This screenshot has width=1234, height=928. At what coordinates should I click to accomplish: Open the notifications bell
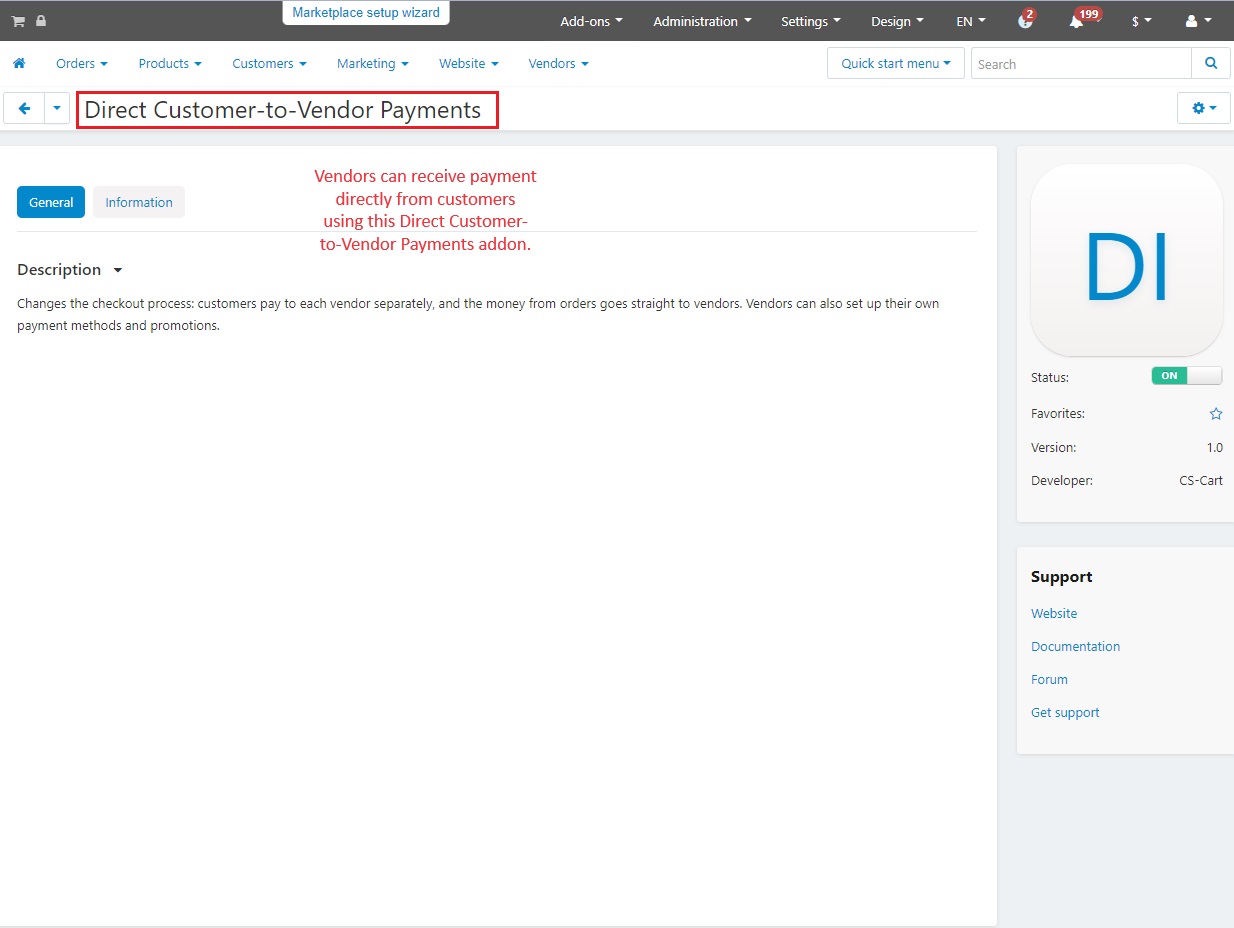[x=1077, y=21]
